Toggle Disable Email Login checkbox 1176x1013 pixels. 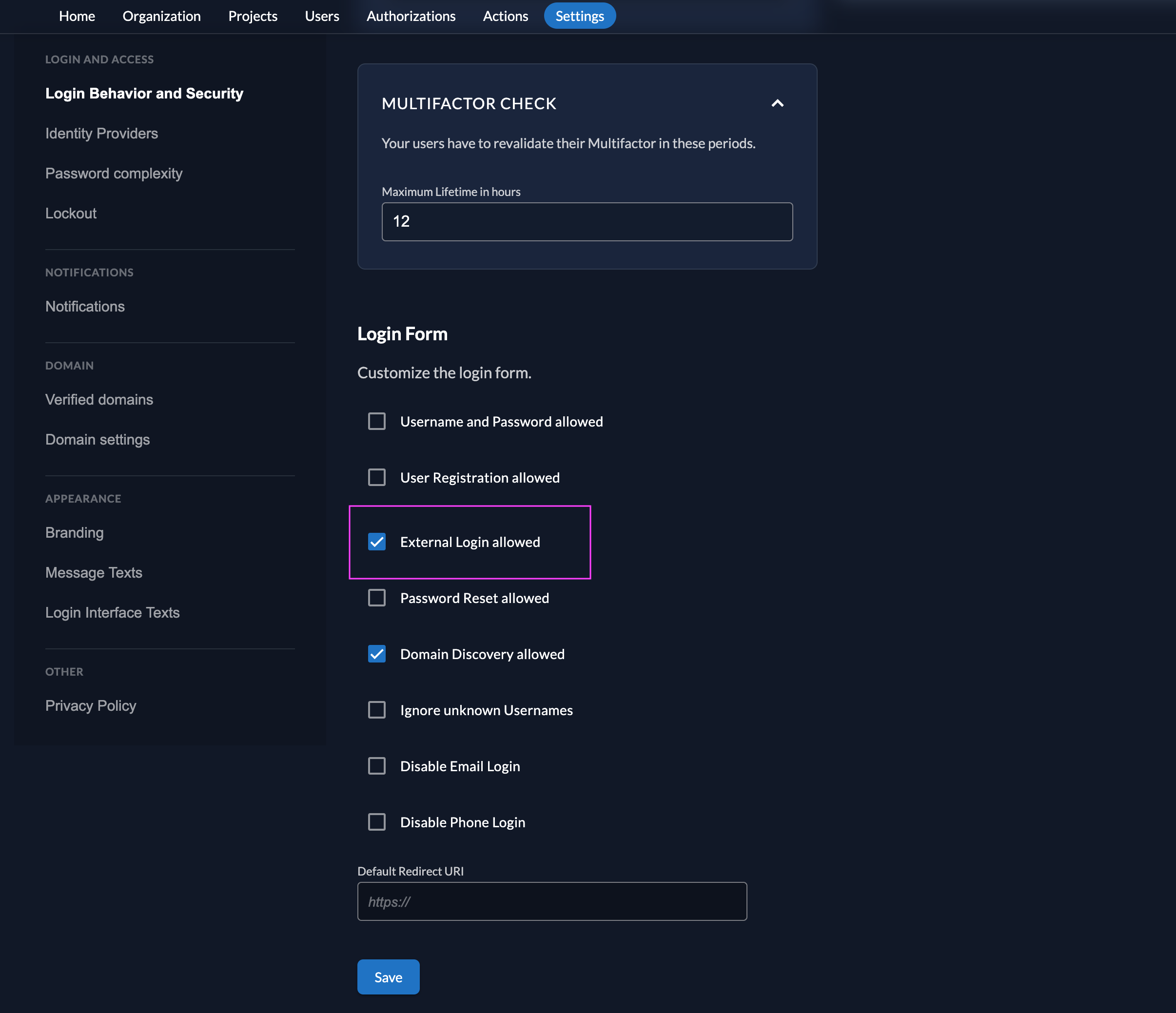[x=378, y=766]
